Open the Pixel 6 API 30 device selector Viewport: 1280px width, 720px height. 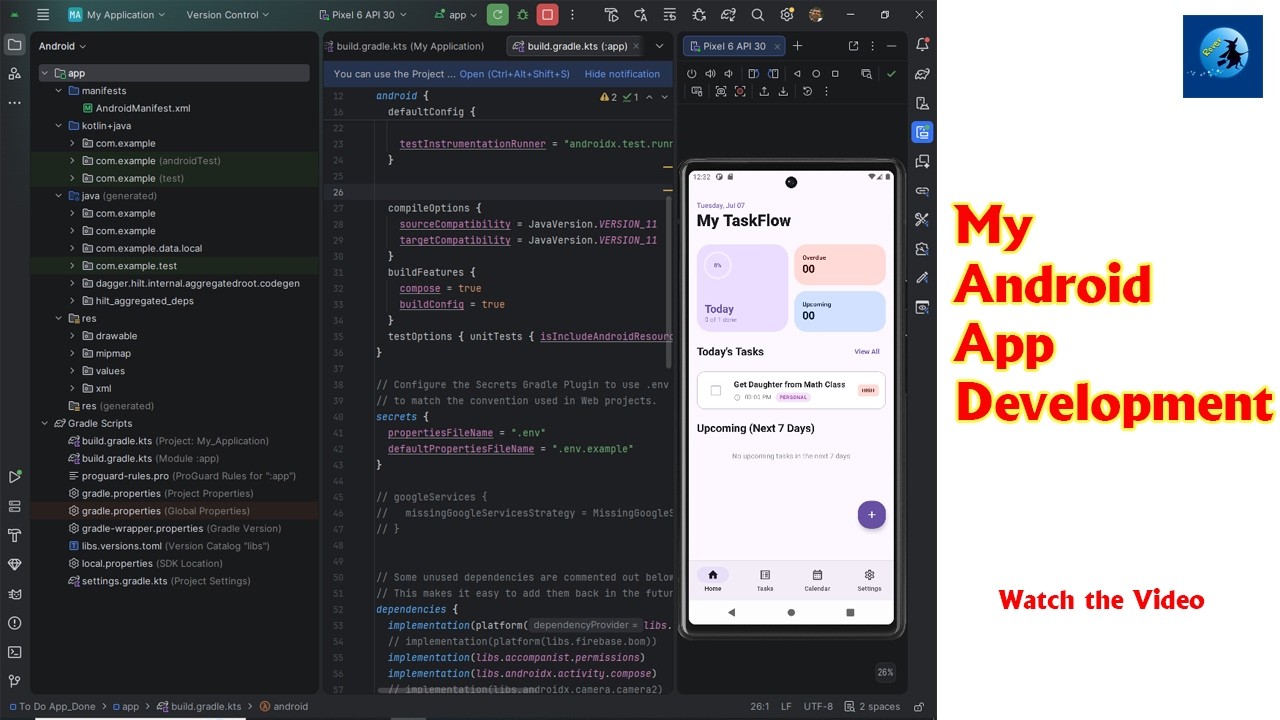(364, 15)
